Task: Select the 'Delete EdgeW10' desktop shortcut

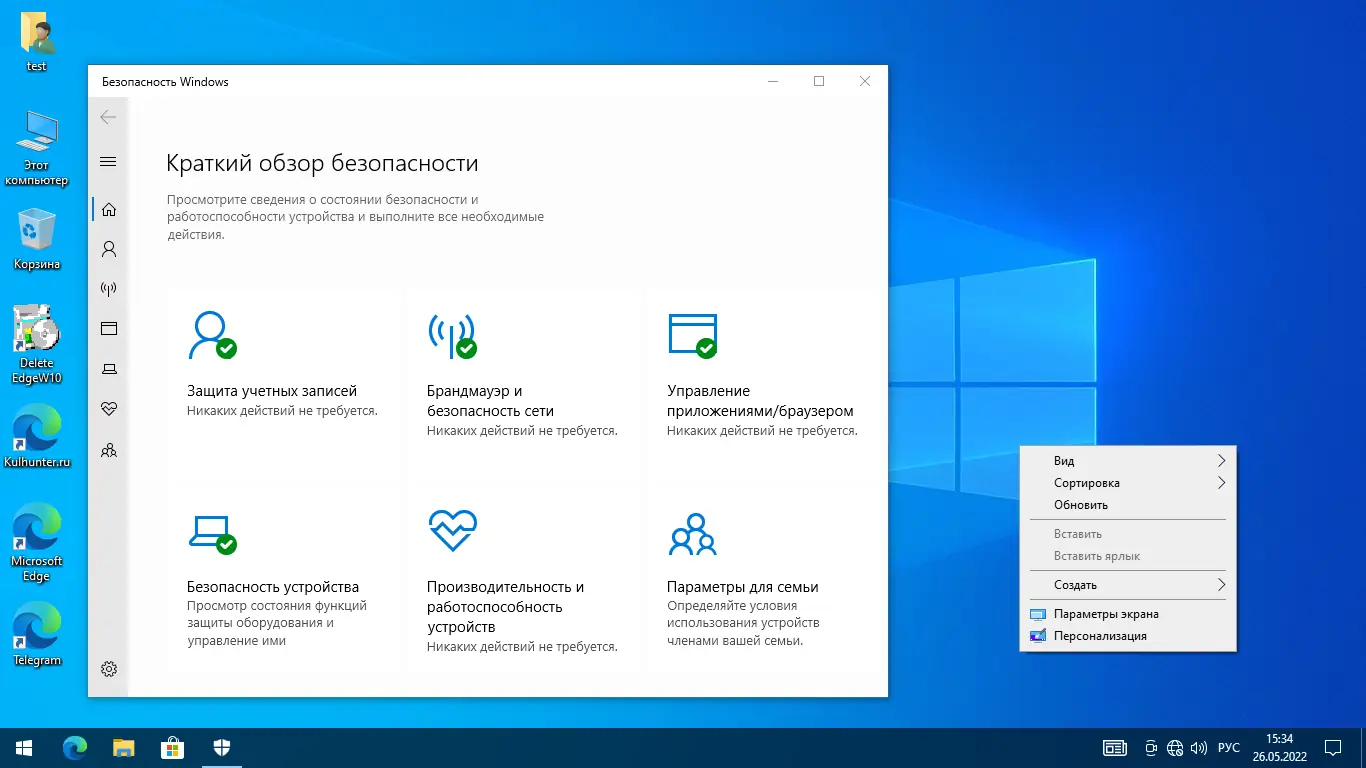Action: click(37, 344)
